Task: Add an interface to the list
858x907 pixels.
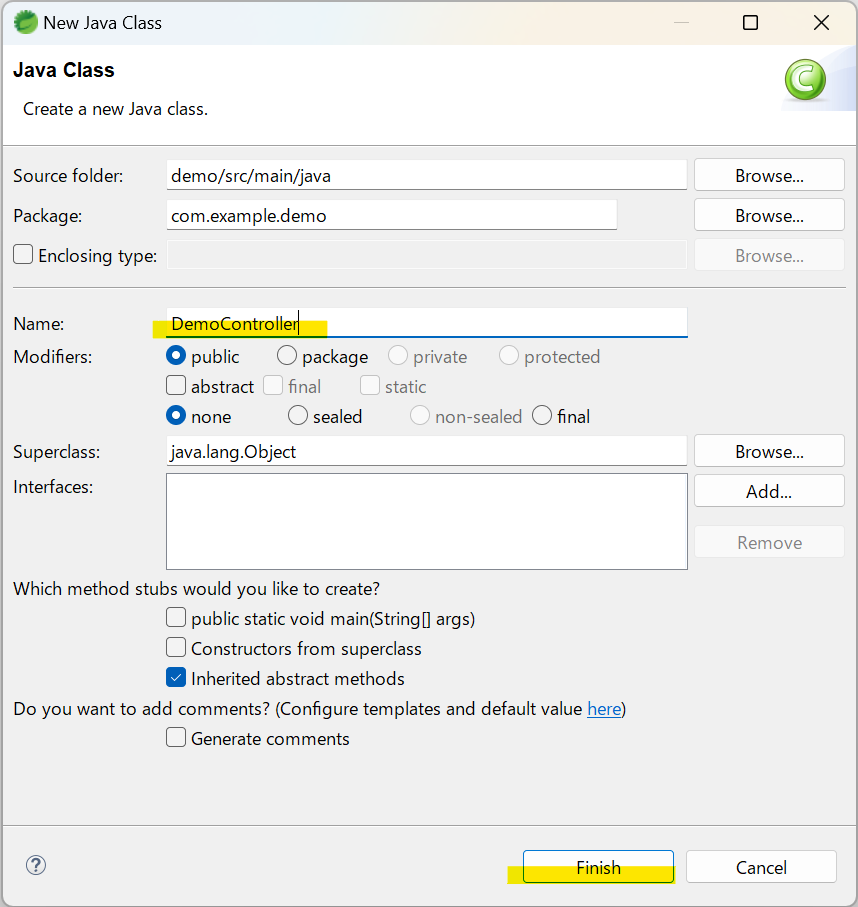Action: pyautogui.click(x=768, y=490)
